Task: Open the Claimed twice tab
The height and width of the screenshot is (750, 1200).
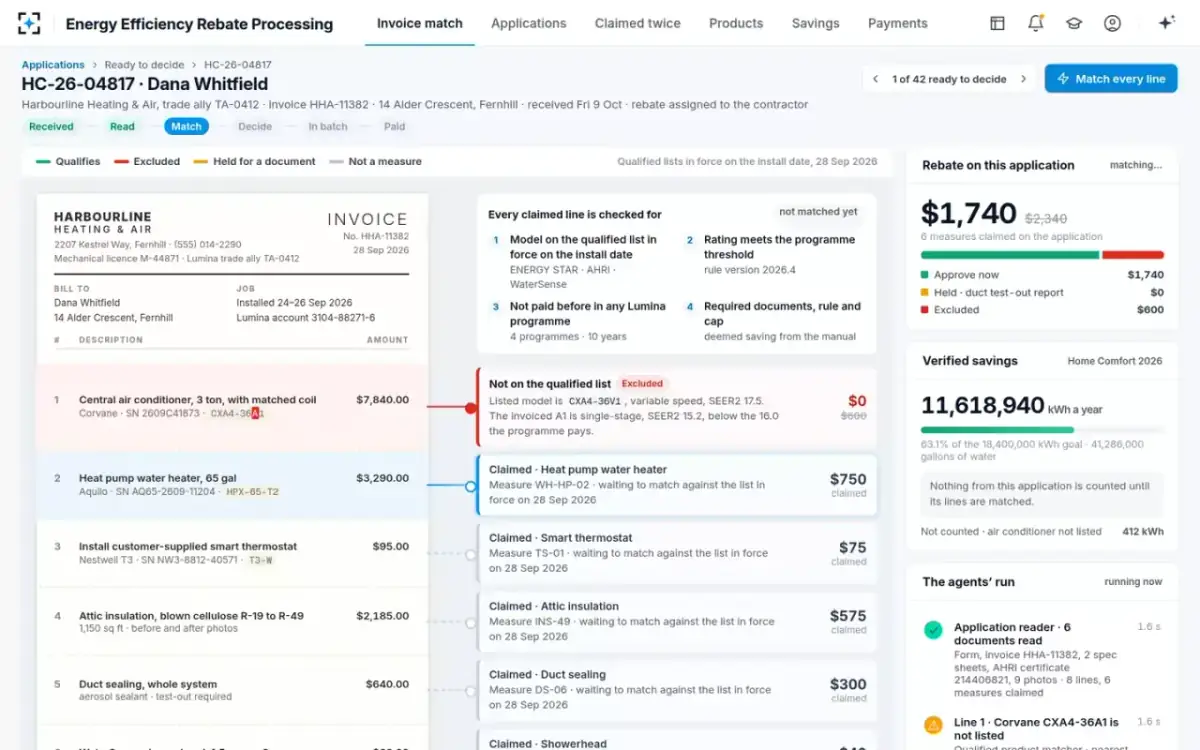Action: (637, 23)
